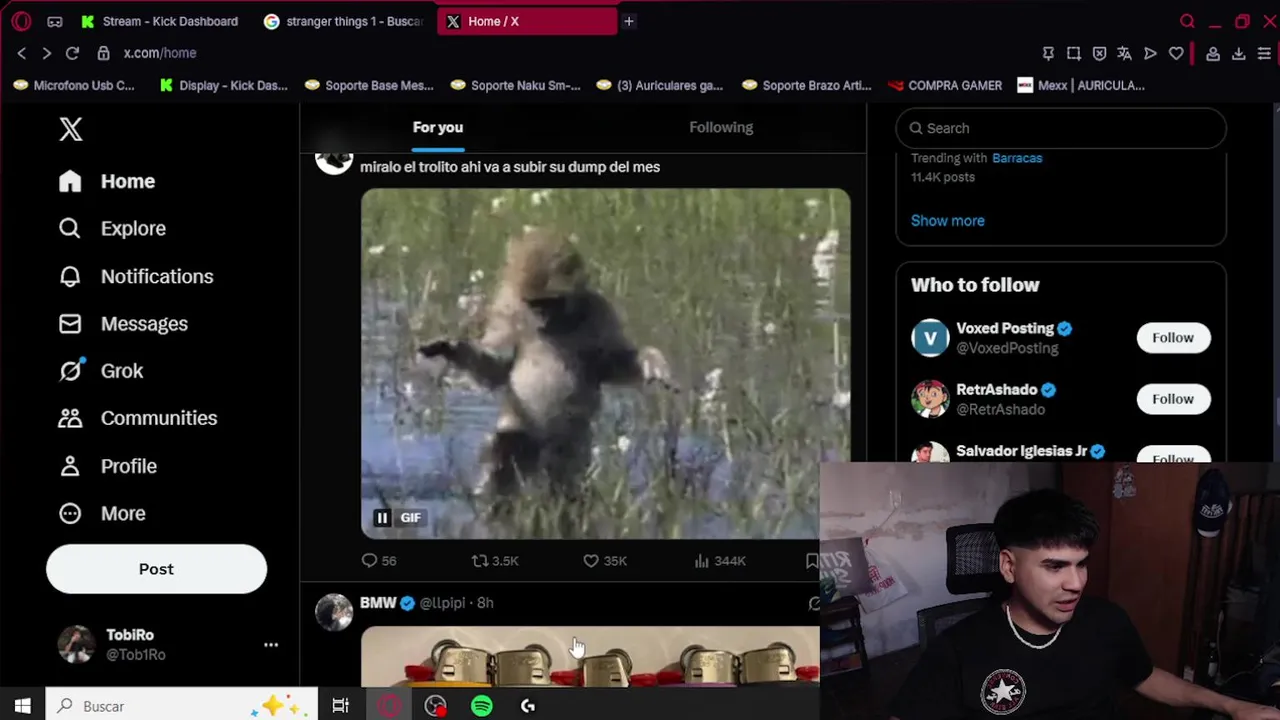The width and height of the screenshot is (1280, 720).
Task: Switch to Stream - Kick Dashboard browser tab
Action: tap(160, 21)
